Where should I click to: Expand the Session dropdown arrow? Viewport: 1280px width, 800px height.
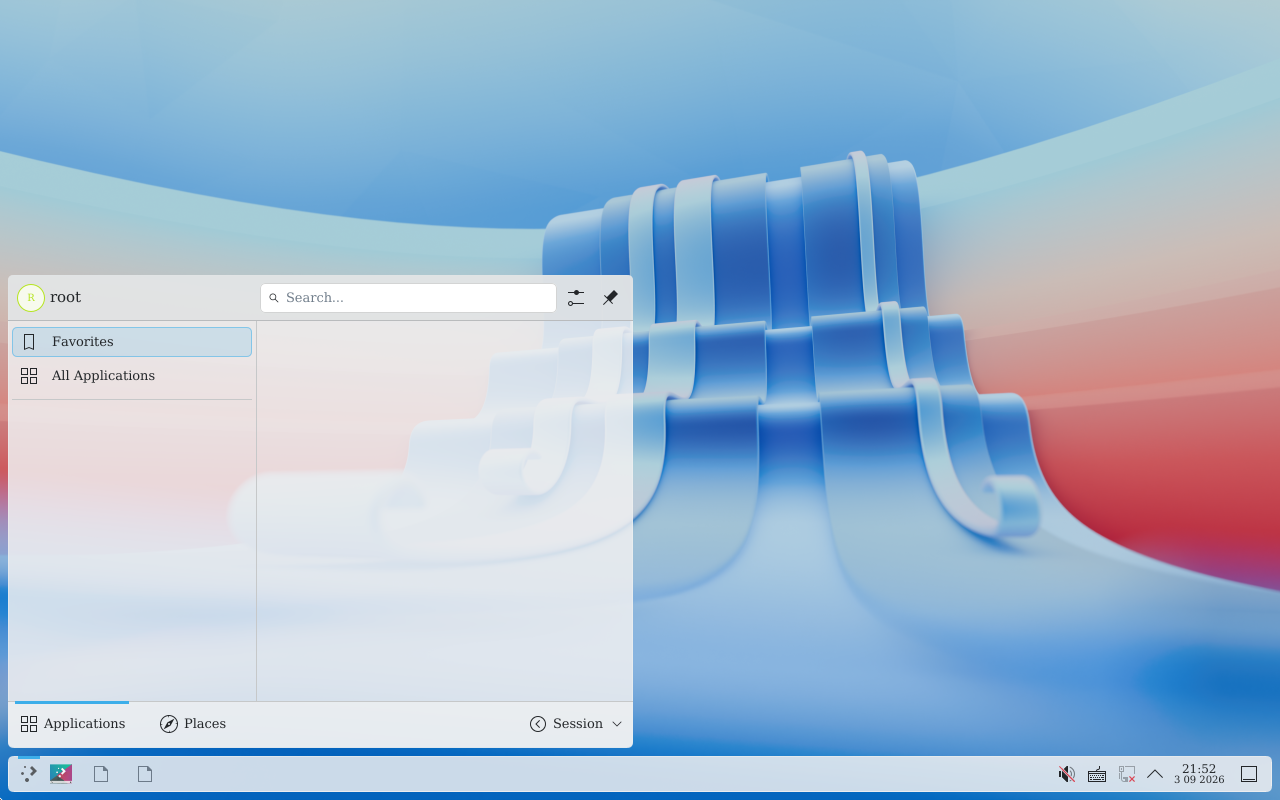[x=617, y=724]
